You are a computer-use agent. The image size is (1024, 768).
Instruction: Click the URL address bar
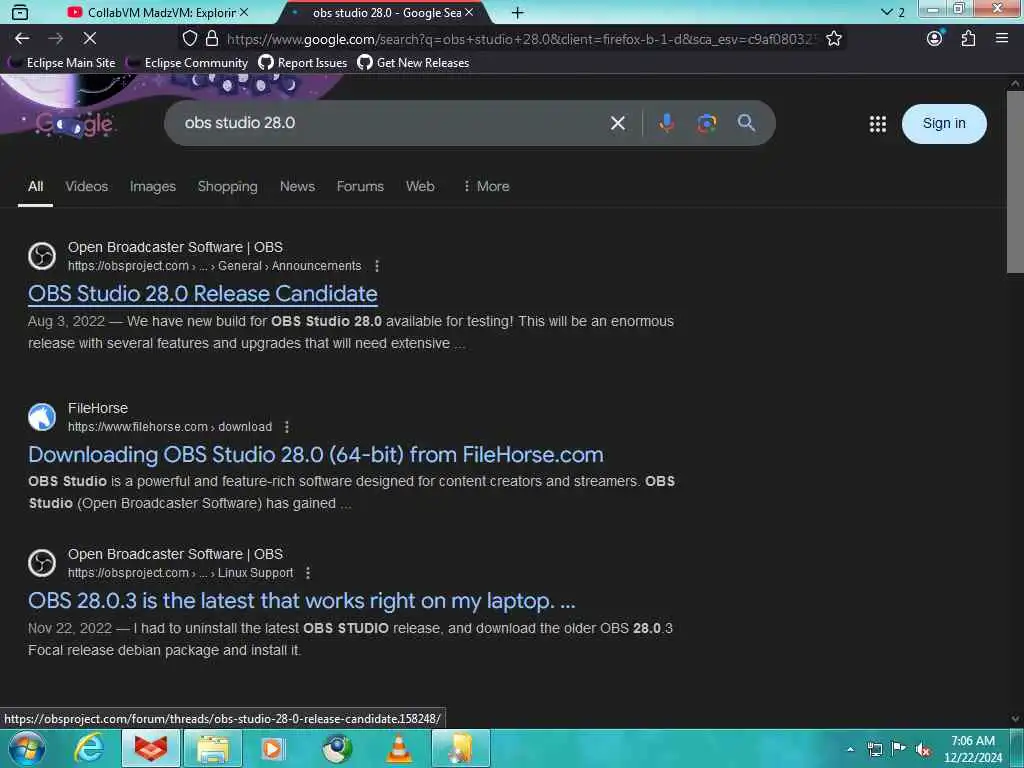click(x=520, y=39)
